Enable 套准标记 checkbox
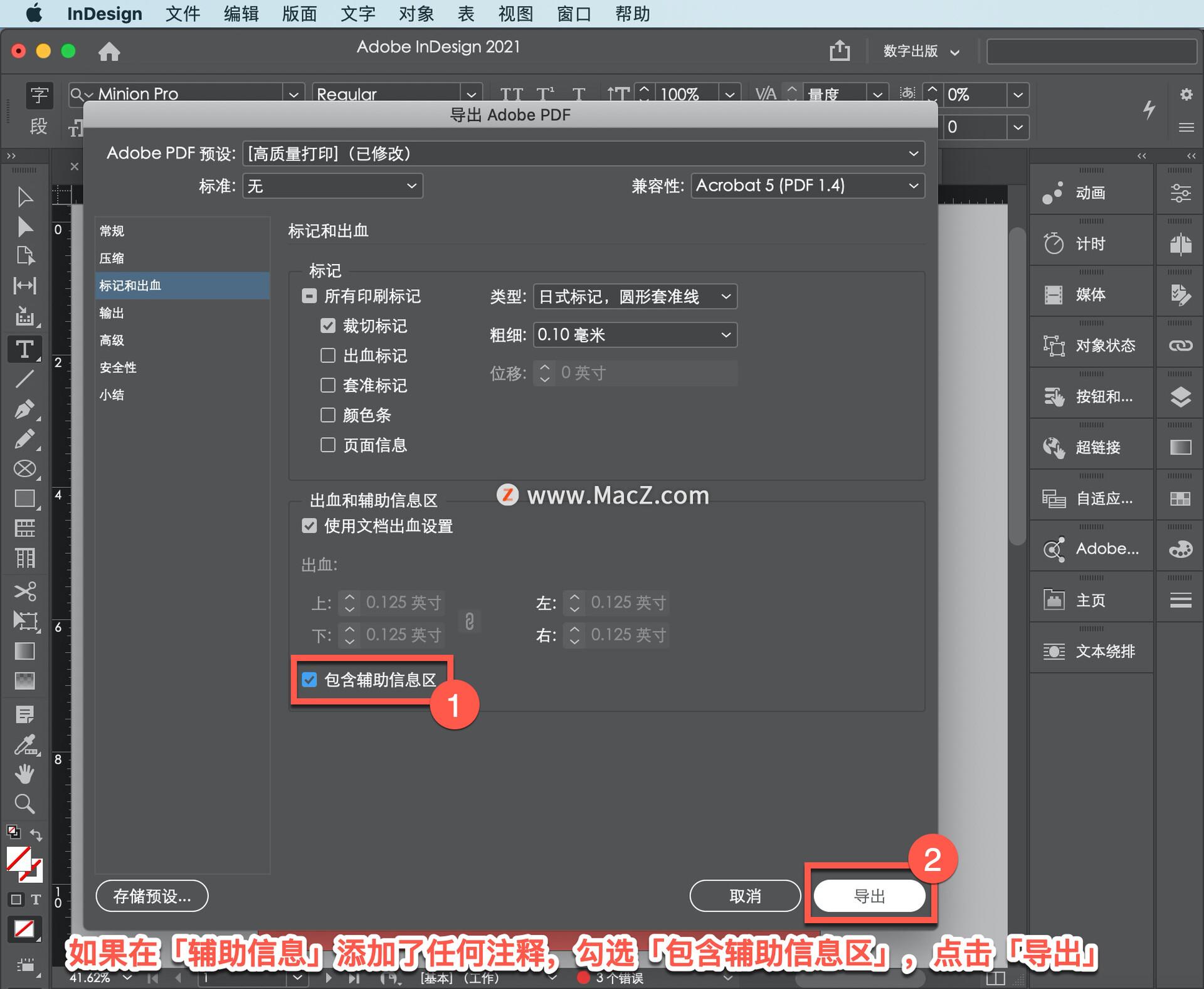The height and width of the screenshot is (989, 1204). click(328, 385)
